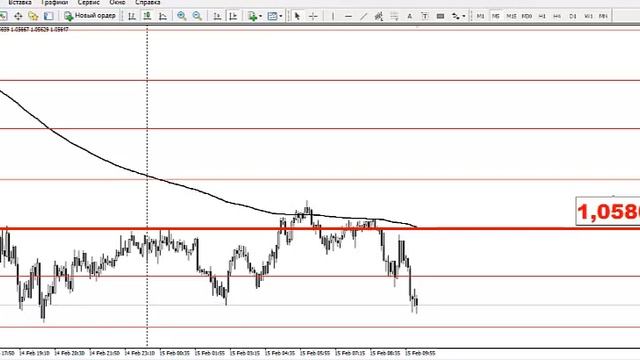Open the Окно menu
The width and height of the screenshot is (640, 360).
point(118,2)
